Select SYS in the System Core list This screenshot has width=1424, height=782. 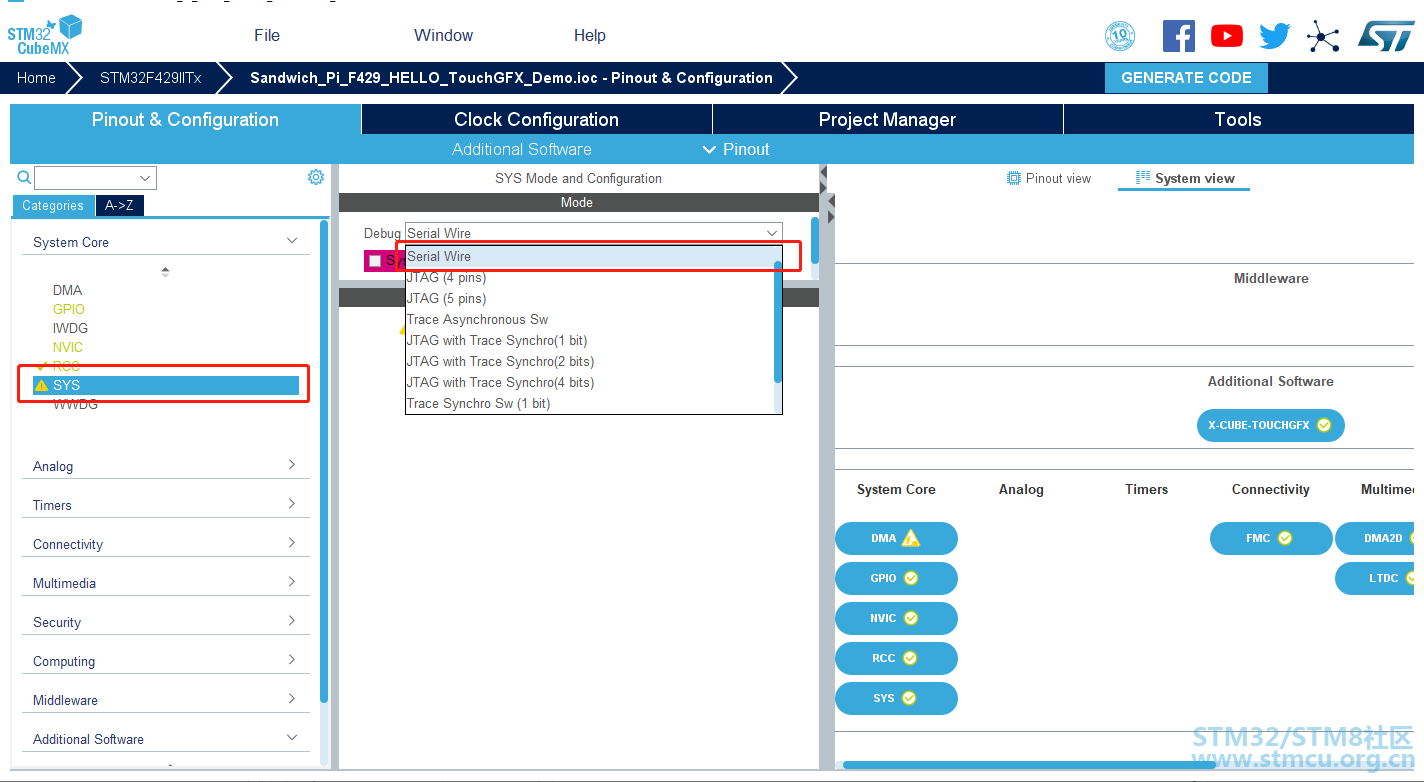click(166, 385)
